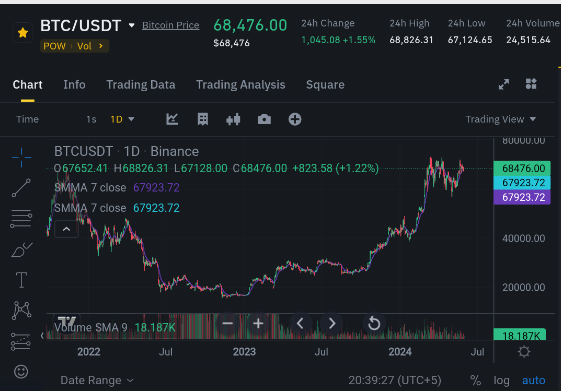Image resolution: width=561 pixels, height=391 pixels.
Task: Switch to the Info tab
Action: tap(74, 85)
